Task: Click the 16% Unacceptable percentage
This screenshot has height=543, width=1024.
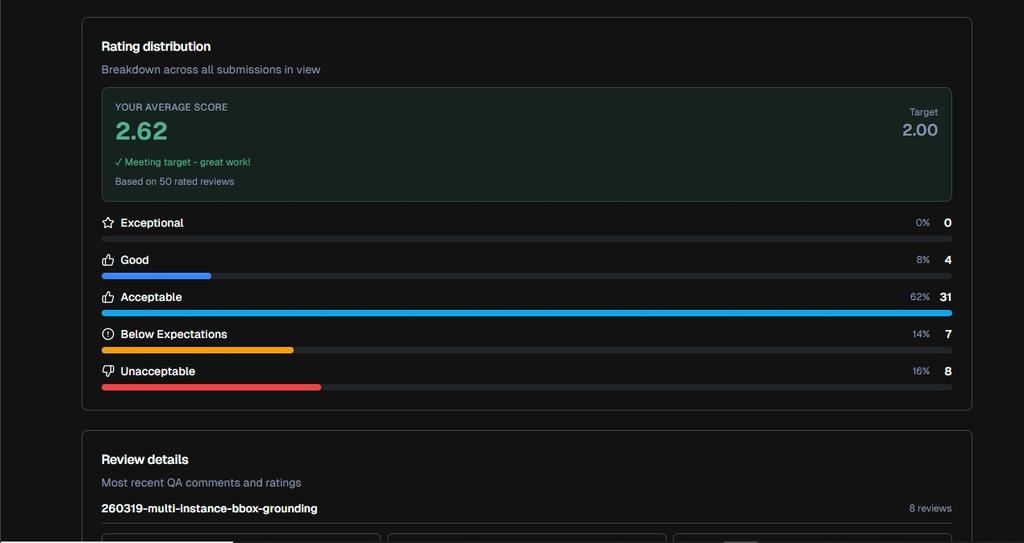Action: click(921, 371)
